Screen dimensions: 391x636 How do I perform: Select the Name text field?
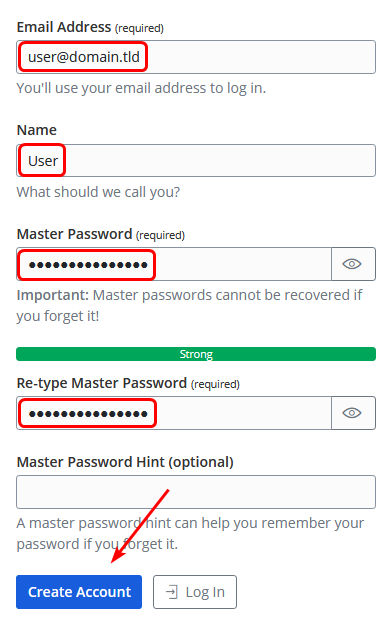click(196, 161)
